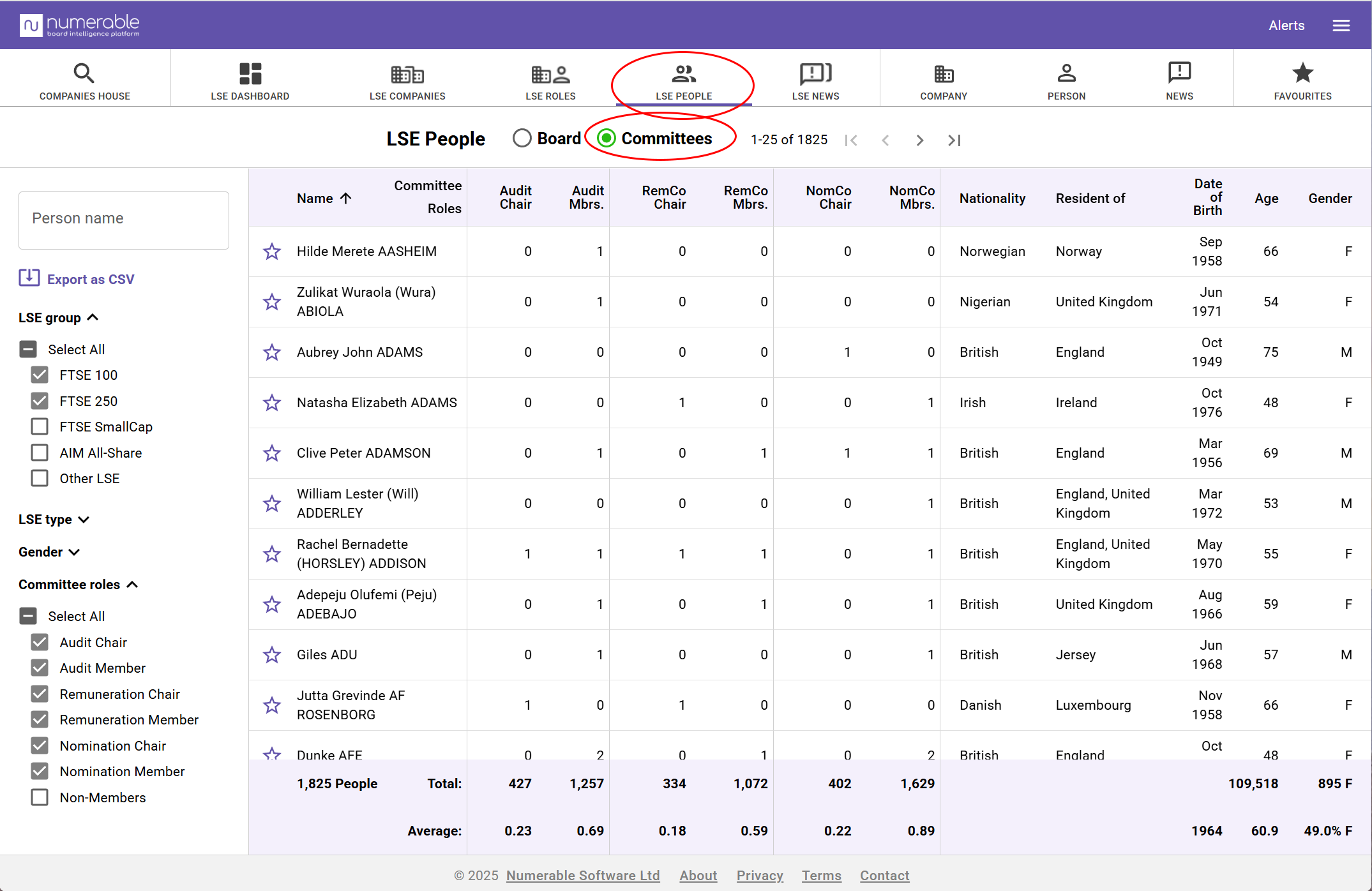
Task: Open Companies House search icon
Action: 84,74
